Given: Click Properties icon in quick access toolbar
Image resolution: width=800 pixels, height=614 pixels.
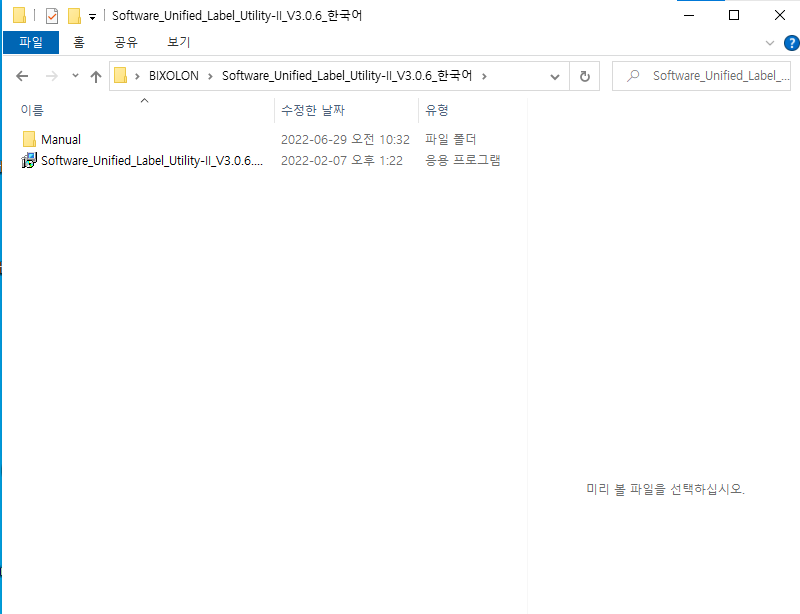Looking at the screenshot, I should [x=52, y=16].
